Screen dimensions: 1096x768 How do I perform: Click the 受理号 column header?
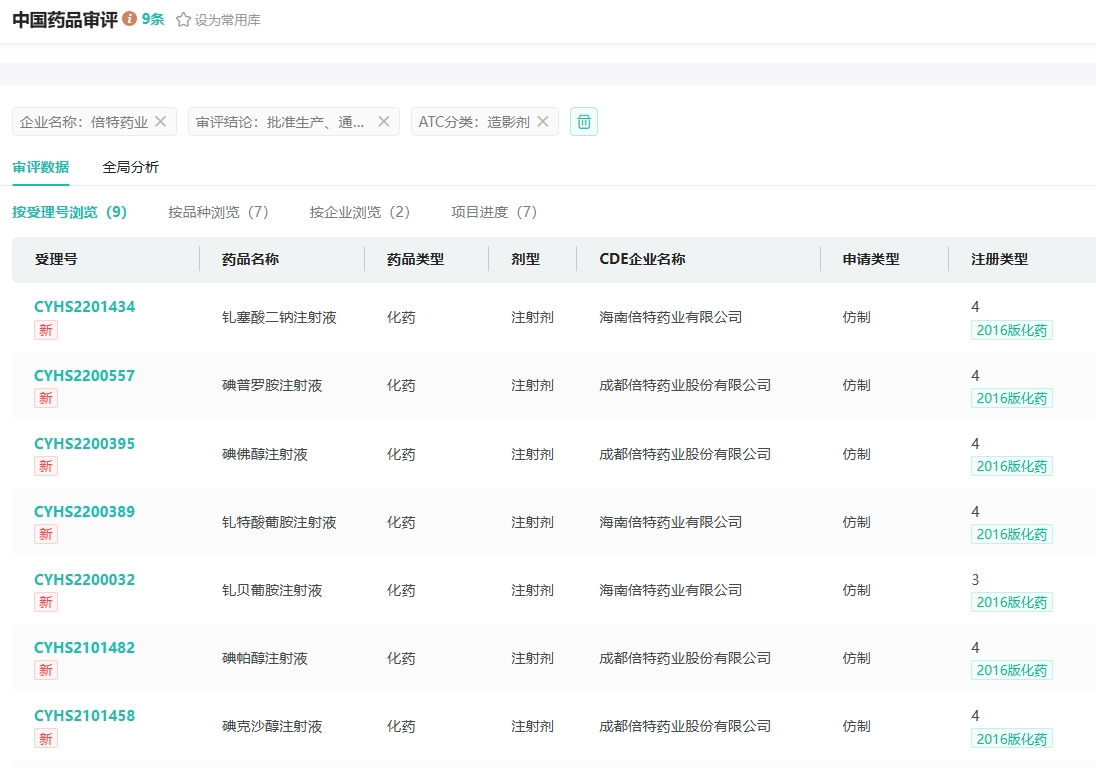click(x=56, y=259)
